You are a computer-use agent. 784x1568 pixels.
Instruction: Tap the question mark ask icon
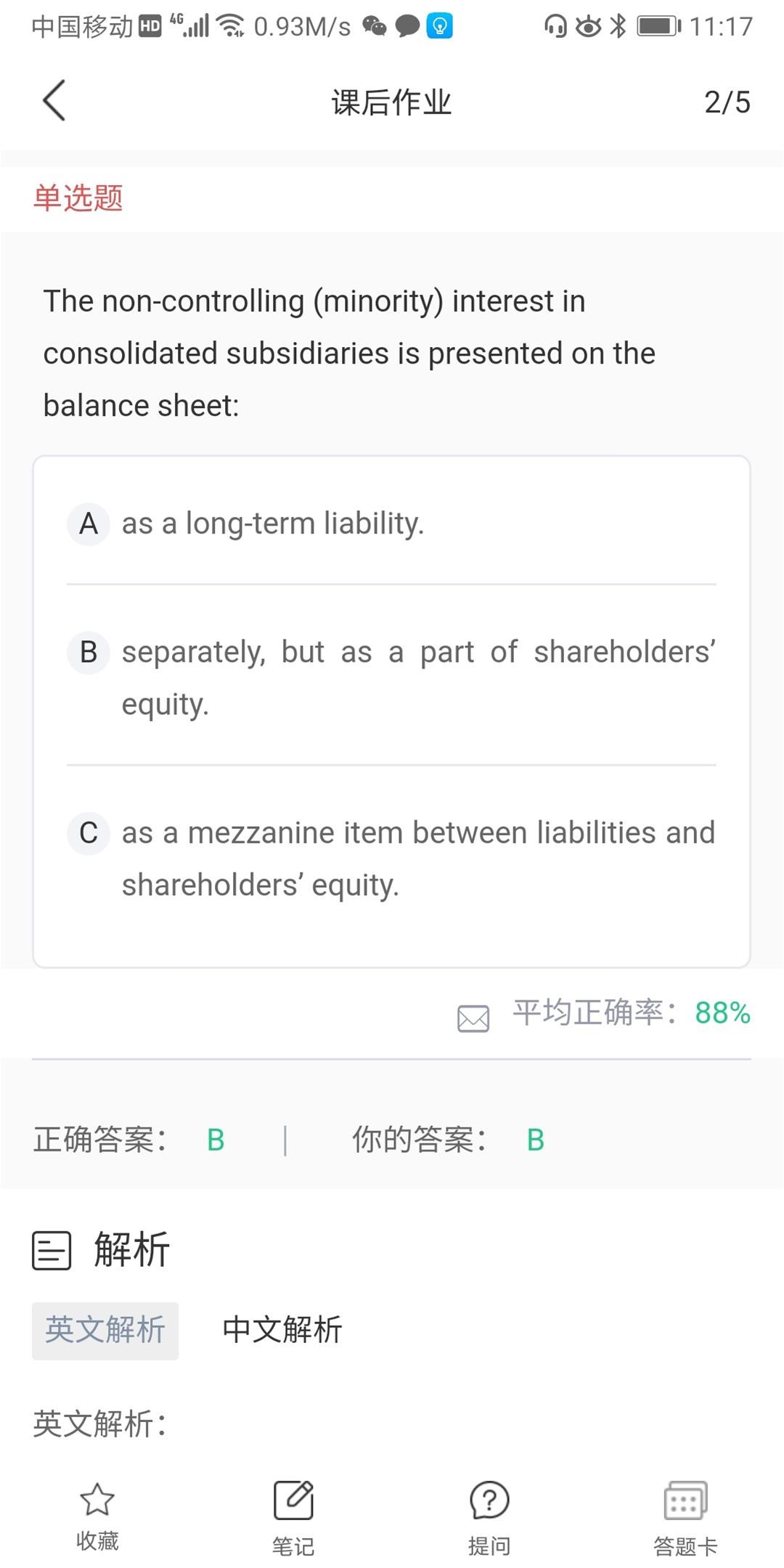(x=489, y=1500)
